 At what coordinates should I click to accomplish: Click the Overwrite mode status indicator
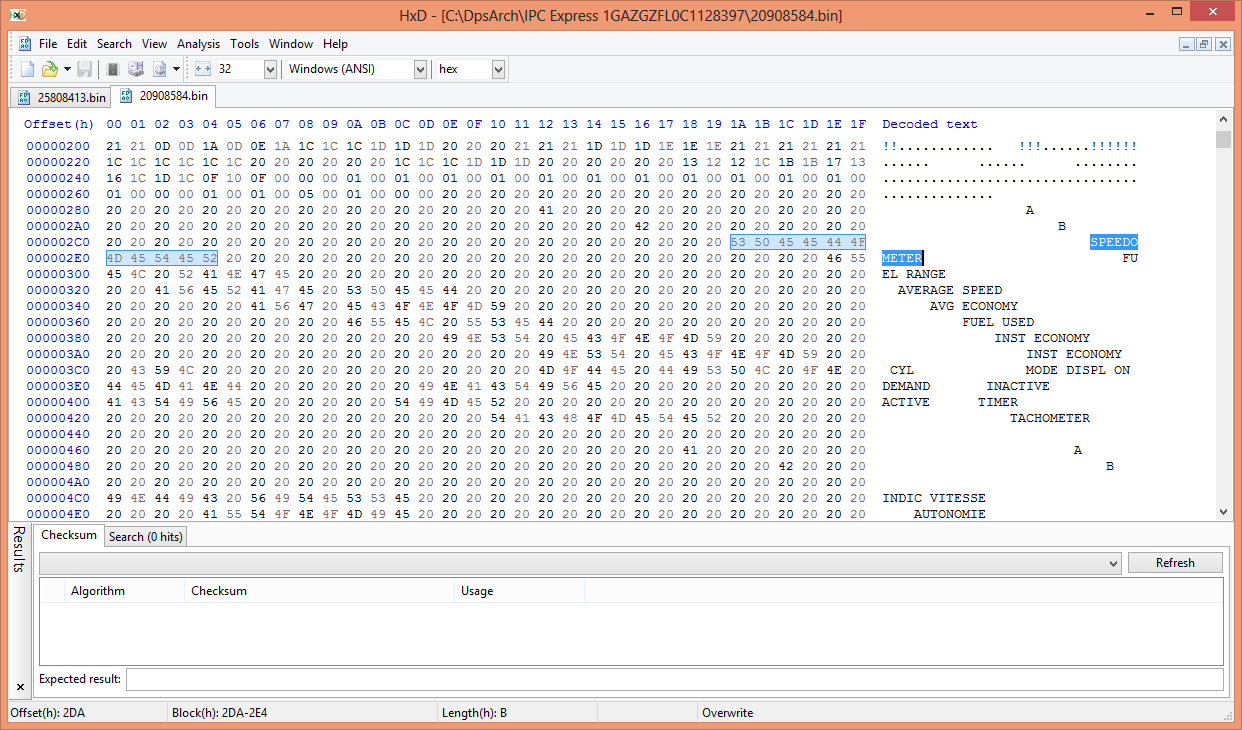[728, 713]
